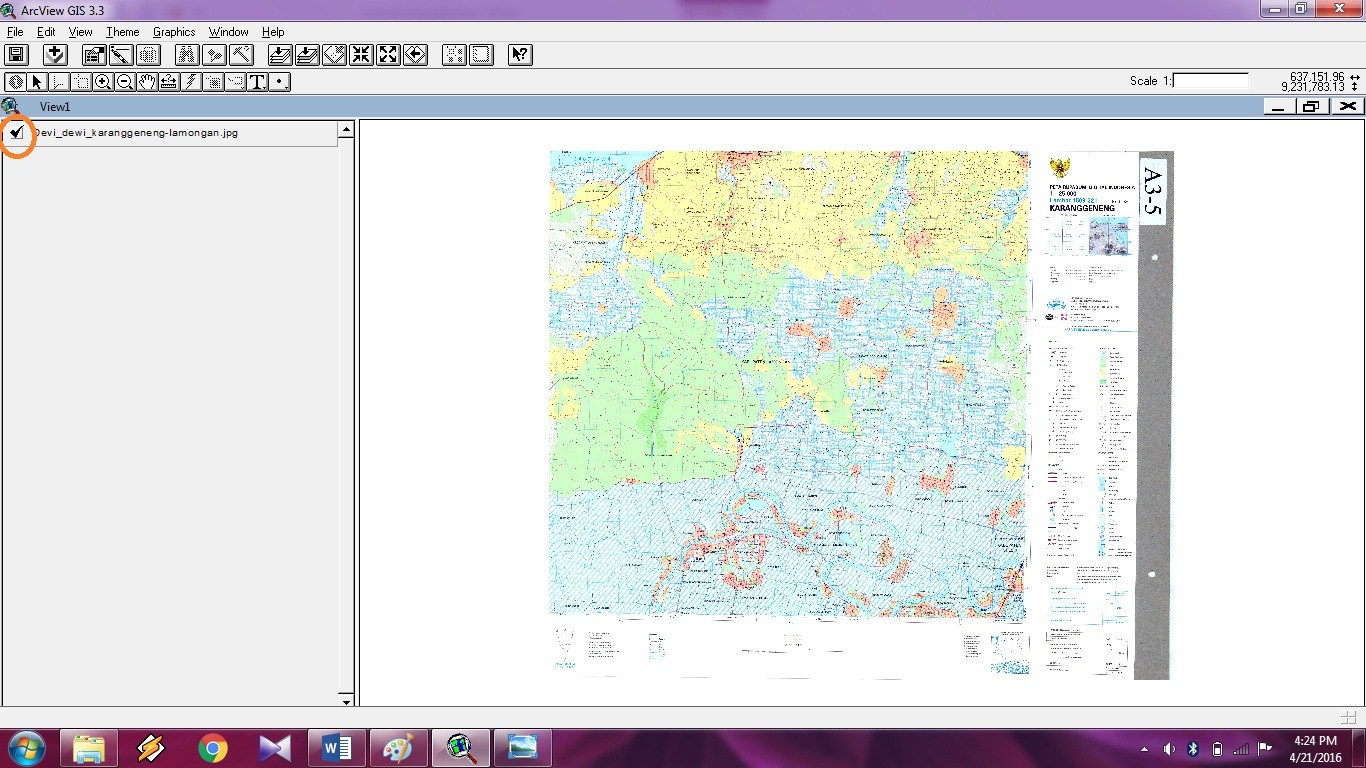Click the View1 window title icon
This screenshot has height=768, width=1366.
(11, 106)
